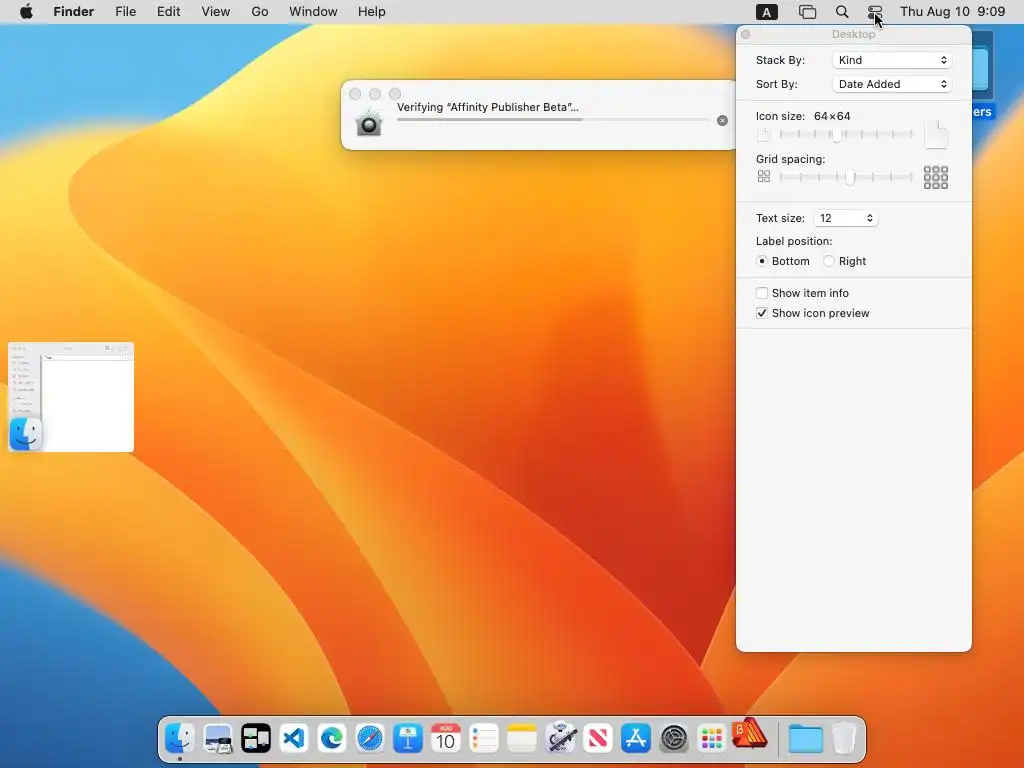Click the Desktop panel title
1024x768 pixels.
[853, 34]
